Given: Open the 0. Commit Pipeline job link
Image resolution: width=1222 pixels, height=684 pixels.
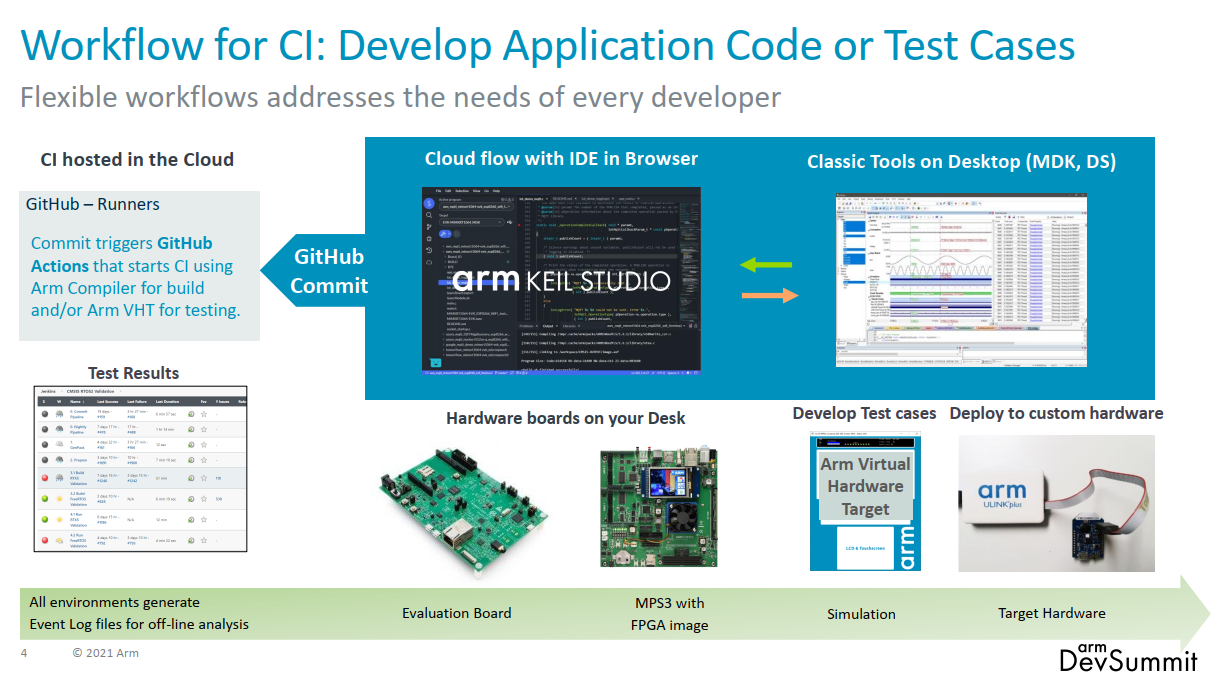Looking at the screenshot, I should [x=78, y=414].
